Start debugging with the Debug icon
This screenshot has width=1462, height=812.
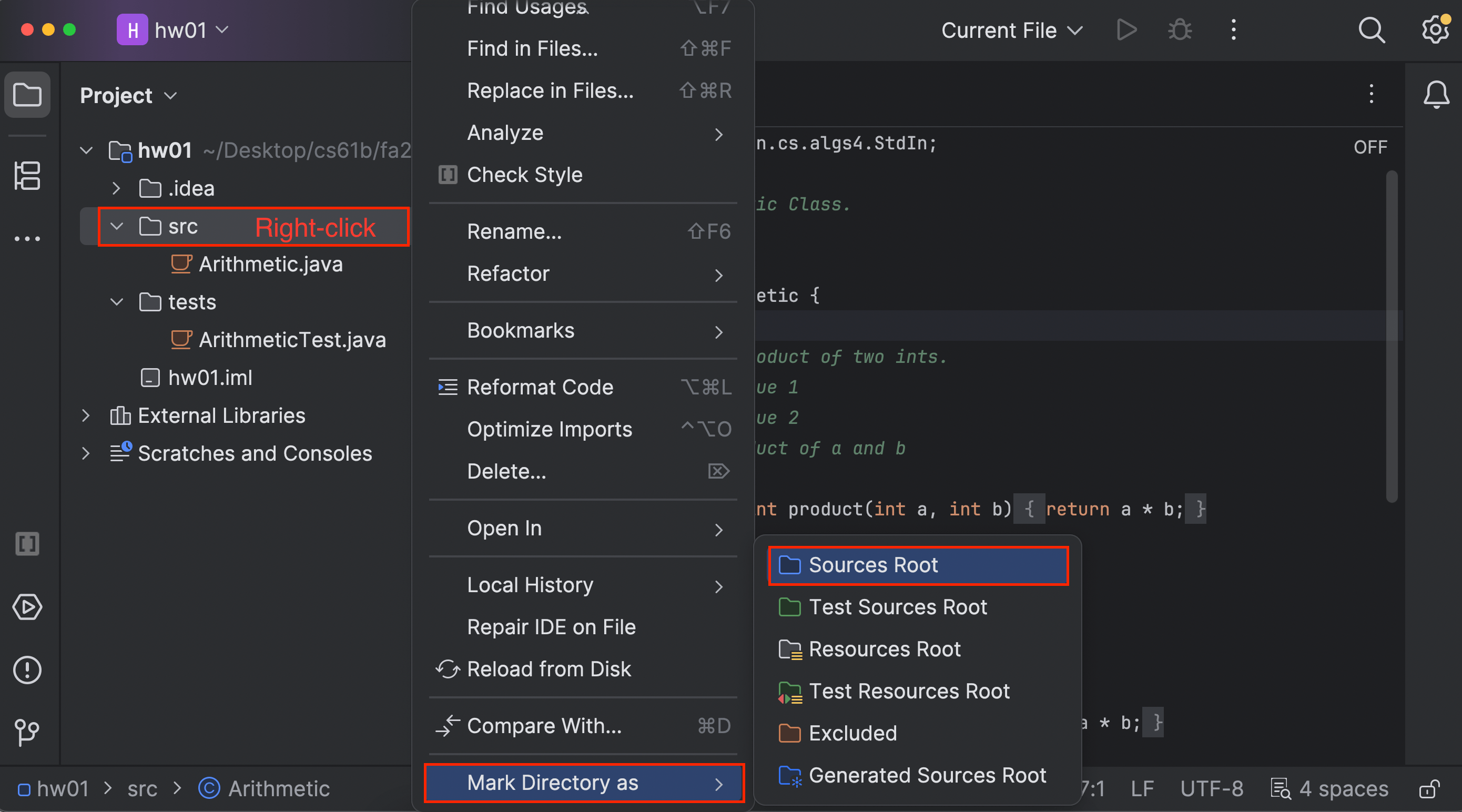pyautogui.click(x=1180, y=30)
